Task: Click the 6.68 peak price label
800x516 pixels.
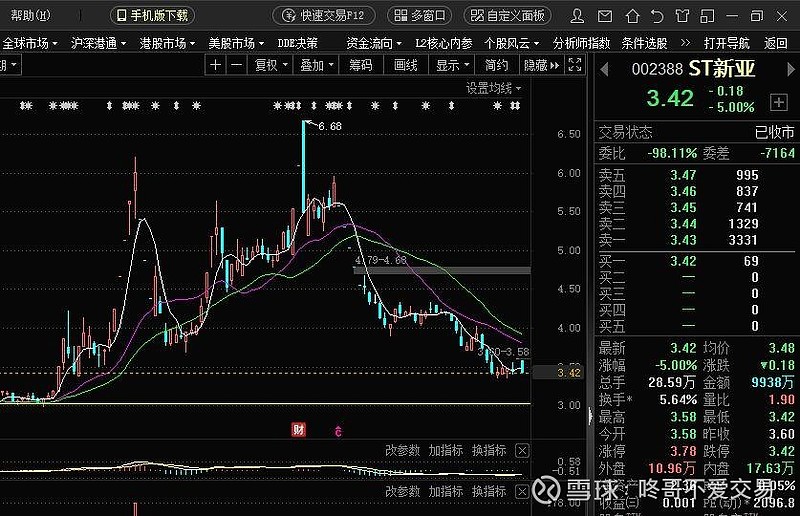Action: tap(330, 126)
